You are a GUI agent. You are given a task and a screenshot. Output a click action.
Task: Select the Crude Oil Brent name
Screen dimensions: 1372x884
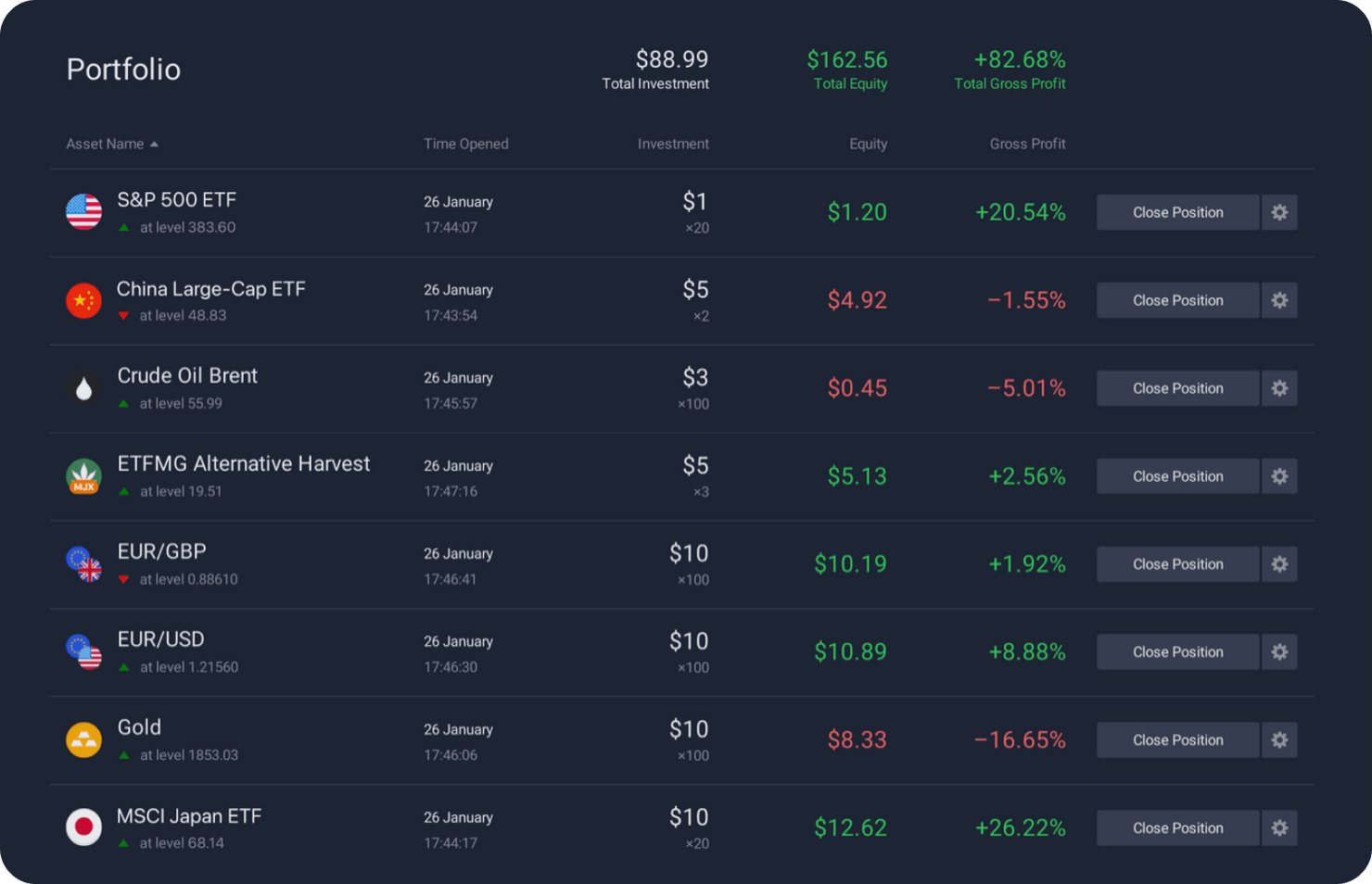pos(187,375)
